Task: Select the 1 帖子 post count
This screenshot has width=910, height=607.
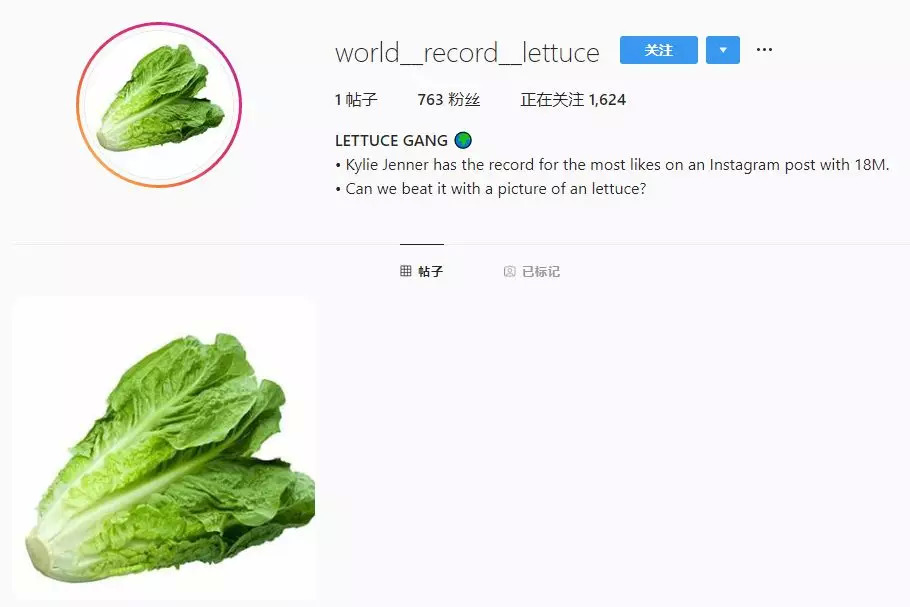Action: pyautogui.click(x=356, y=100)
